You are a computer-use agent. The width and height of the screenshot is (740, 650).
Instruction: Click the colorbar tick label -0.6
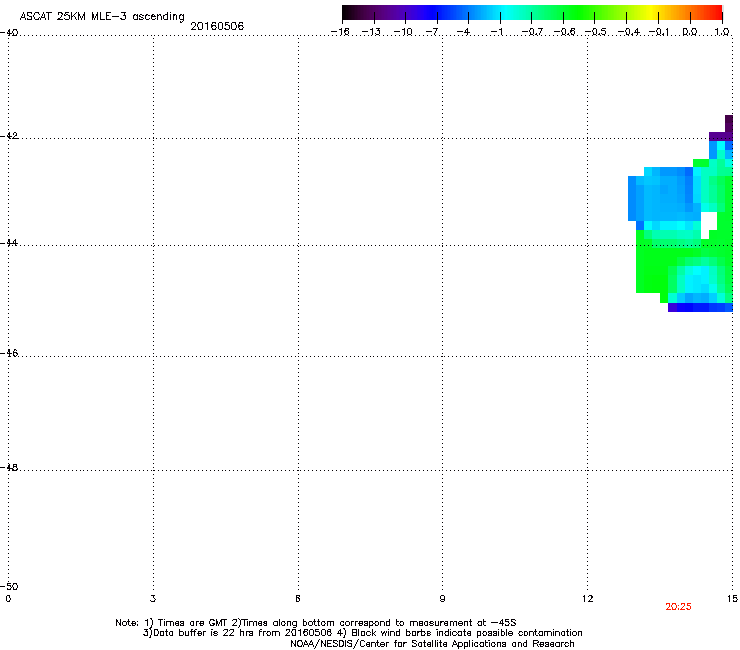564,32
